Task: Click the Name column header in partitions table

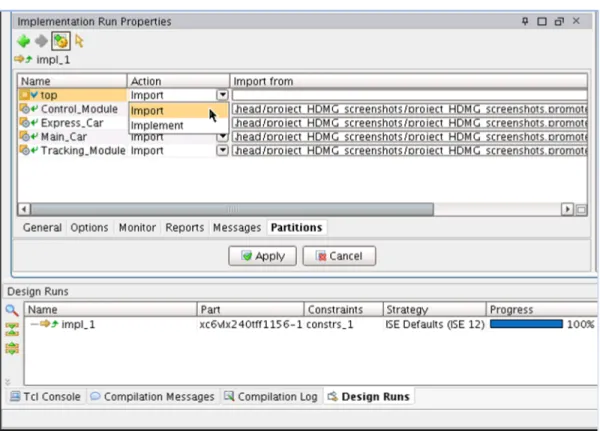Action: [x=72, y=81]
